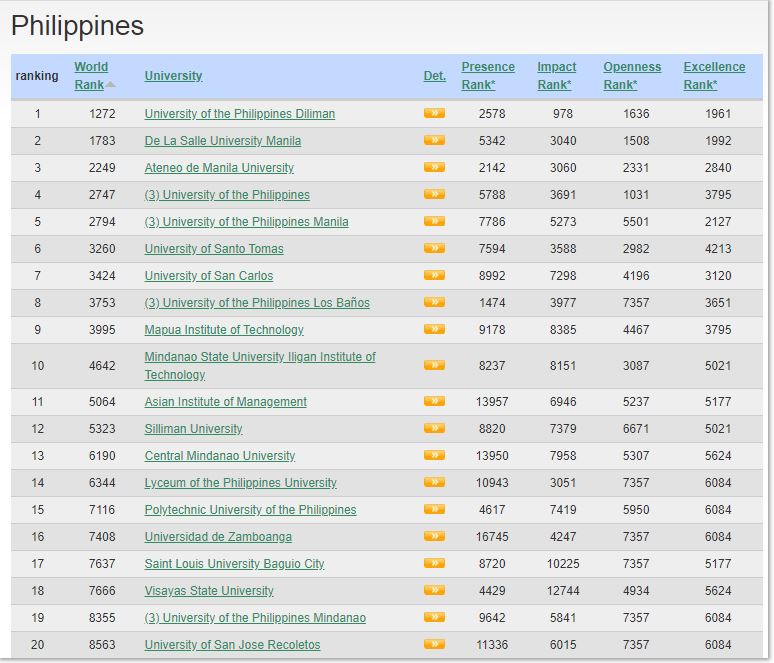774x663 pixels.
Task: Sort by Impact Rank column
Action: coord(556,76)
